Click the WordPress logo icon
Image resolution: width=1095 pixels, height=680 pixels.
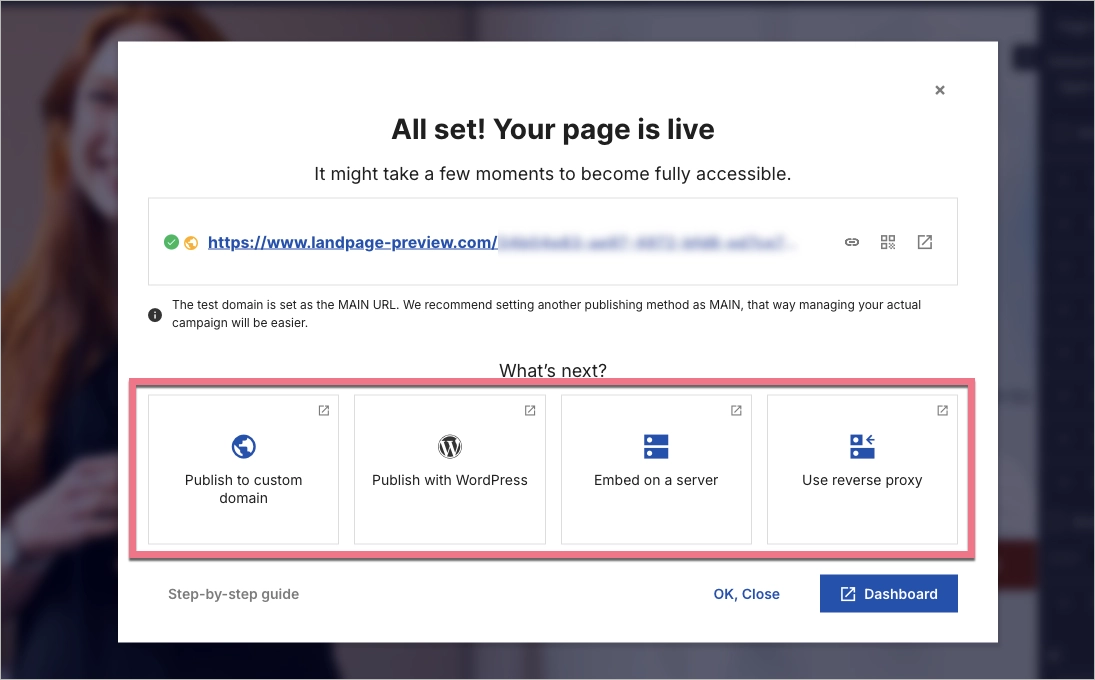(449, 446)
